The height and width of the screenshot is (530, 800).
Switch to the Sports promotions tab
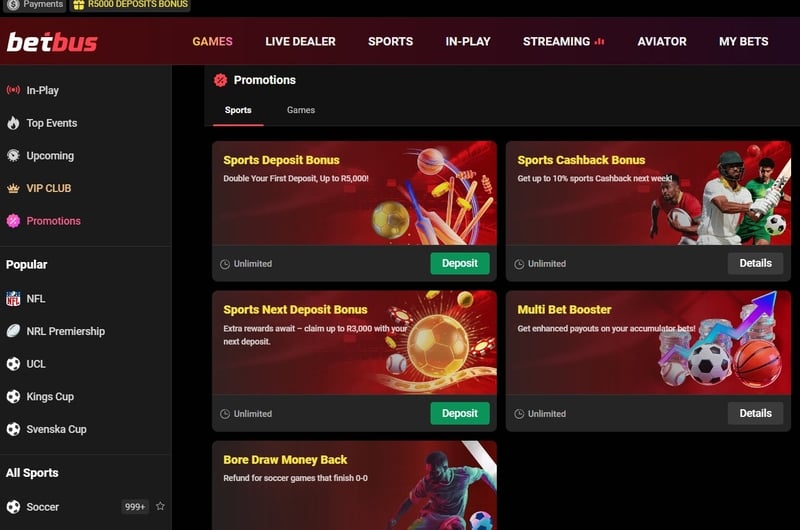(x=238, y=110)
